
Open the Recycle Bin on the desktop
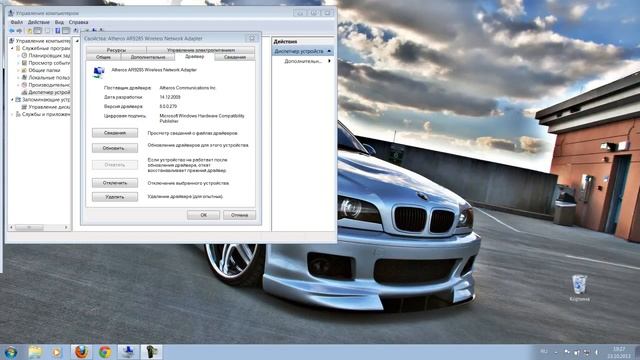[579, 288]
